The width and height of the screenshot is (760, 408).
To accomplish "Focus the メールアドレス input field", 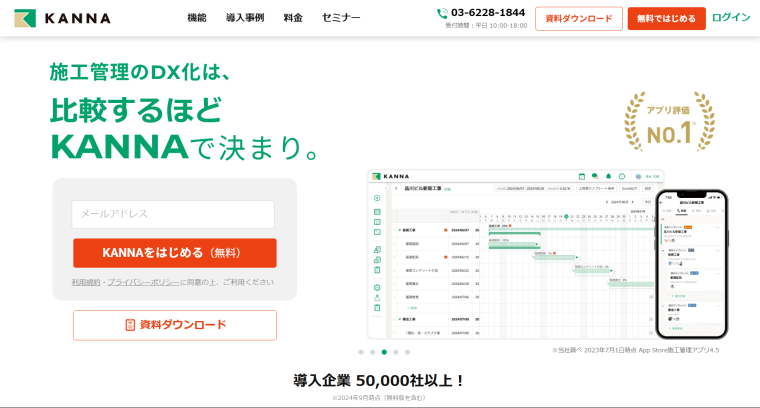I will (x=173, y=213).
